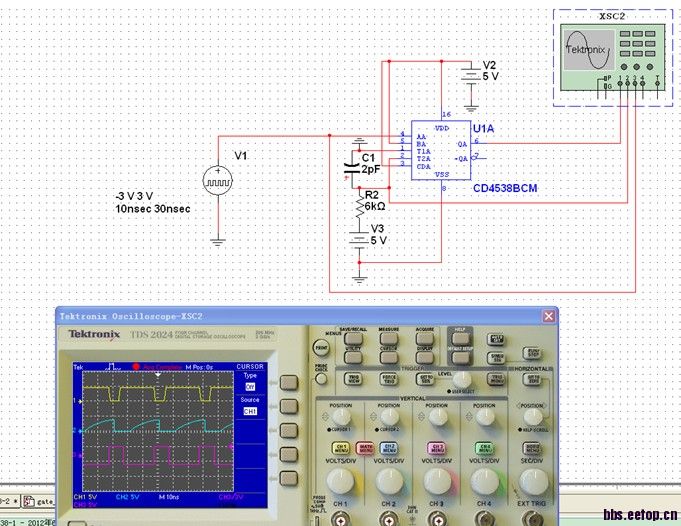Toggle the blue CH2 MENU button
This screenshot has width=681, height=526.
tap(389, 448)
